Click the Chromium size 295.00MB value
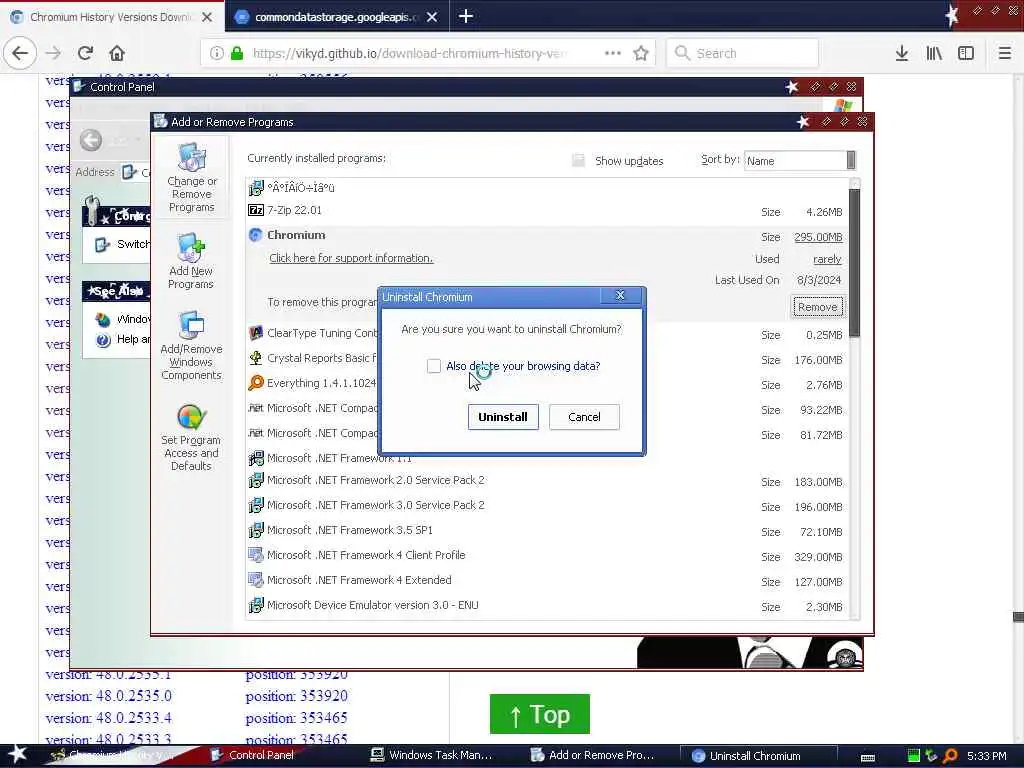Viewport: 1024px width, 768px height. [818, 237]
